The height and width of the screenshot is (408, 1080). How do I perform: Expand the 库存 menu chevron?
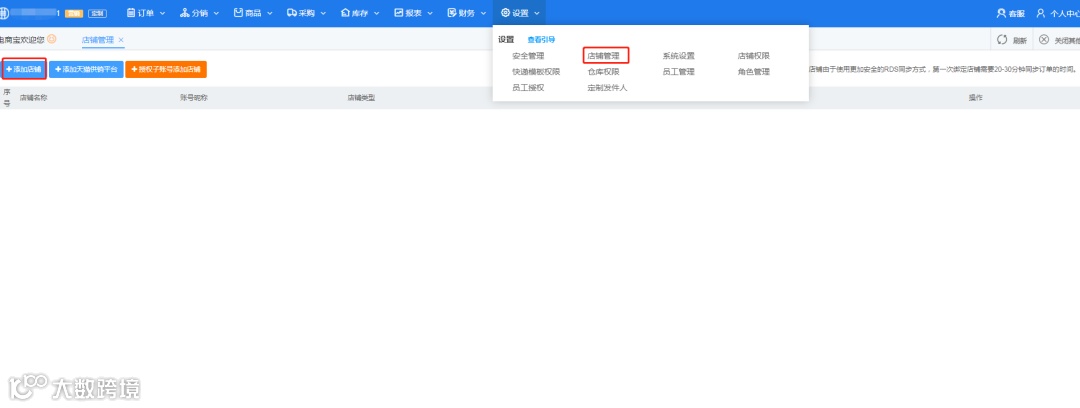pyautogui.click(x=377, y=13)
